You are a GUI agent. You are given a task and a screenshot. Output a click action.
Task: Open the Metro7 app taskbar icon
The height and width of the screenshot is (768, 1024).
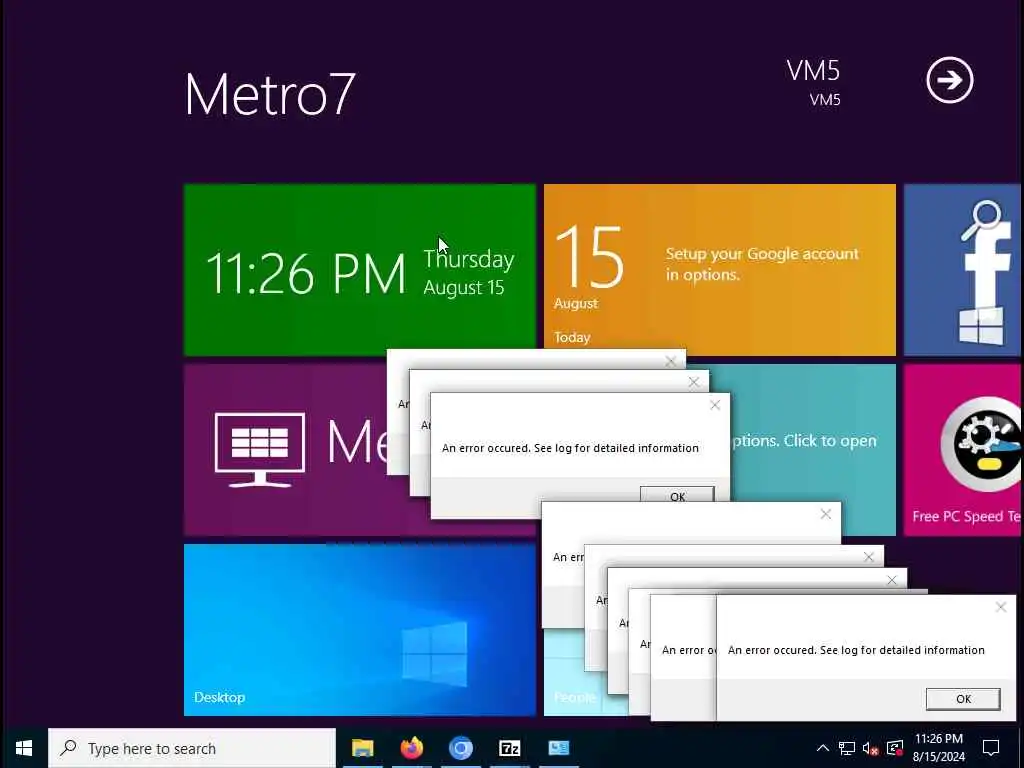(x=558, y=748)
